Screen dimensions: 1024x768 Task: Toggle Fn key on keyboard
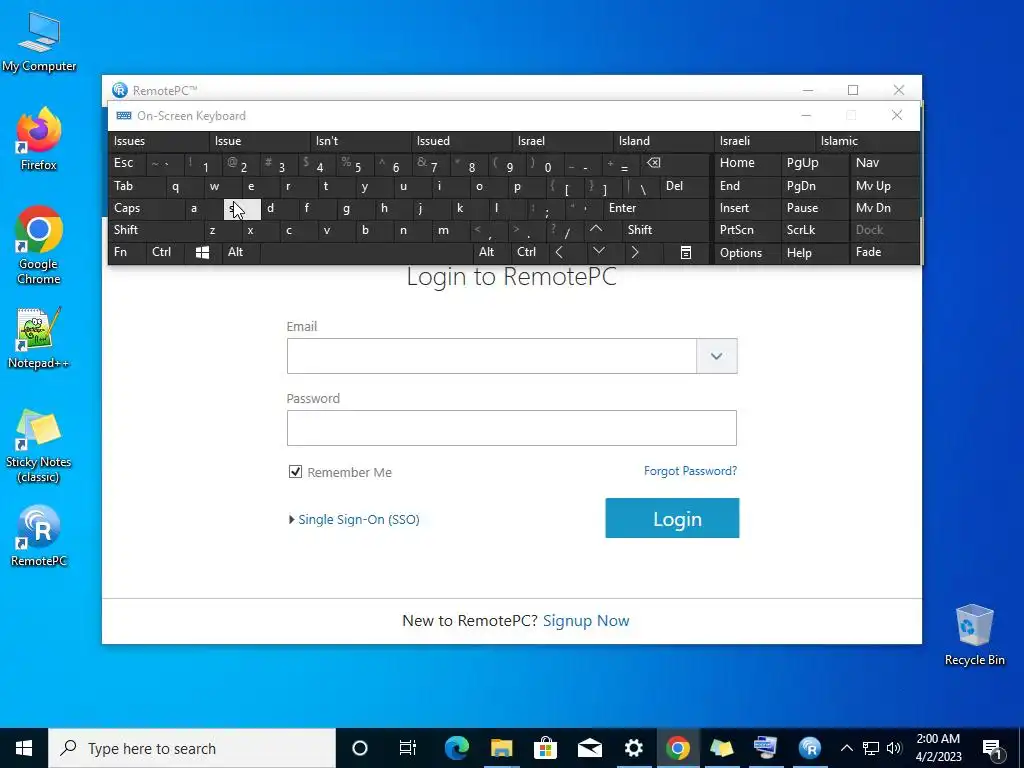tap(127, 252)
